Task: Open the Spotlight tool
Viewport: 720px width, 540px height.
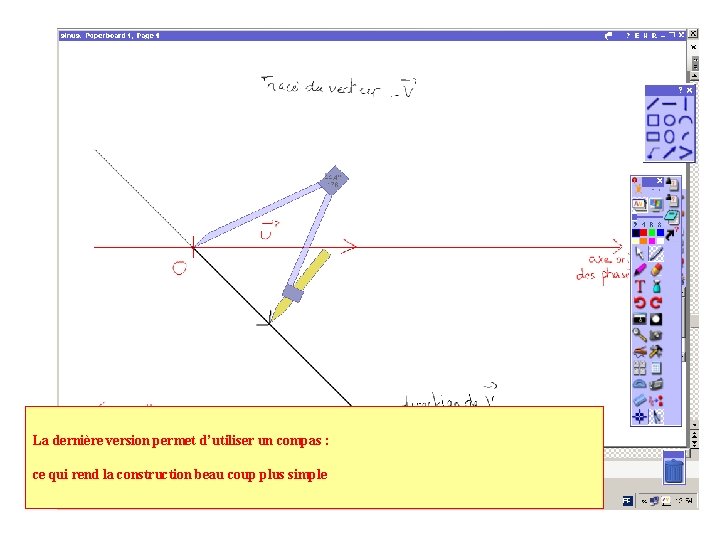Action: click(656, 319)
